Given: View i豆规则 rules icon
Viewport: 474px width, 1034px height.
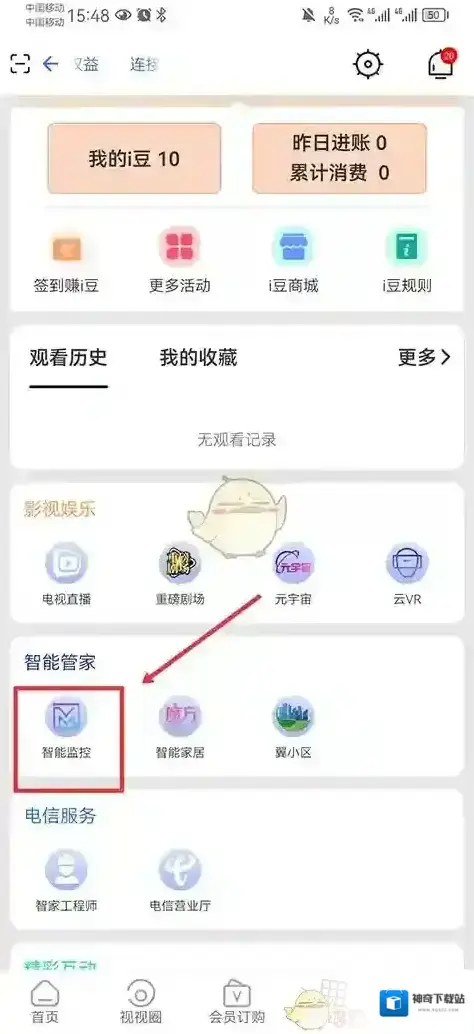Looking at the screenshot, I should click(407, 247).
